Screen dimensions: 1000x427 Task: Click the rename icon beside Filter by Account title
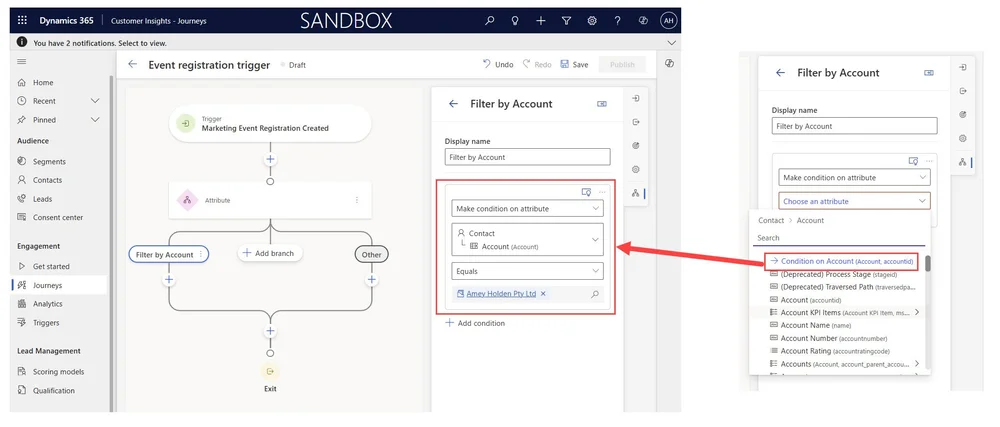(601, 104)
